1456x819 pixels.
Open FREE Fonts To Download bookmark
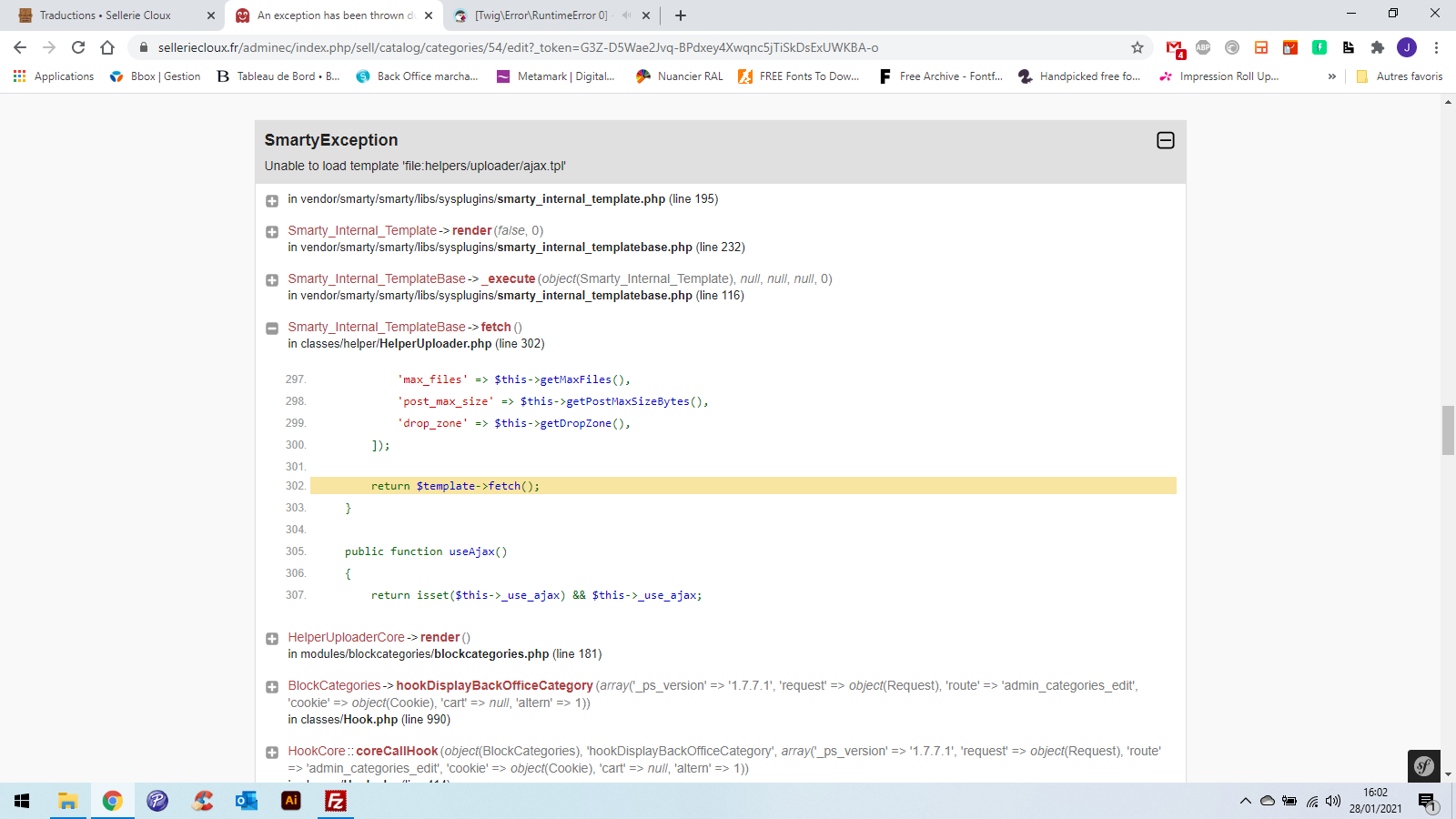click(798, 76)
